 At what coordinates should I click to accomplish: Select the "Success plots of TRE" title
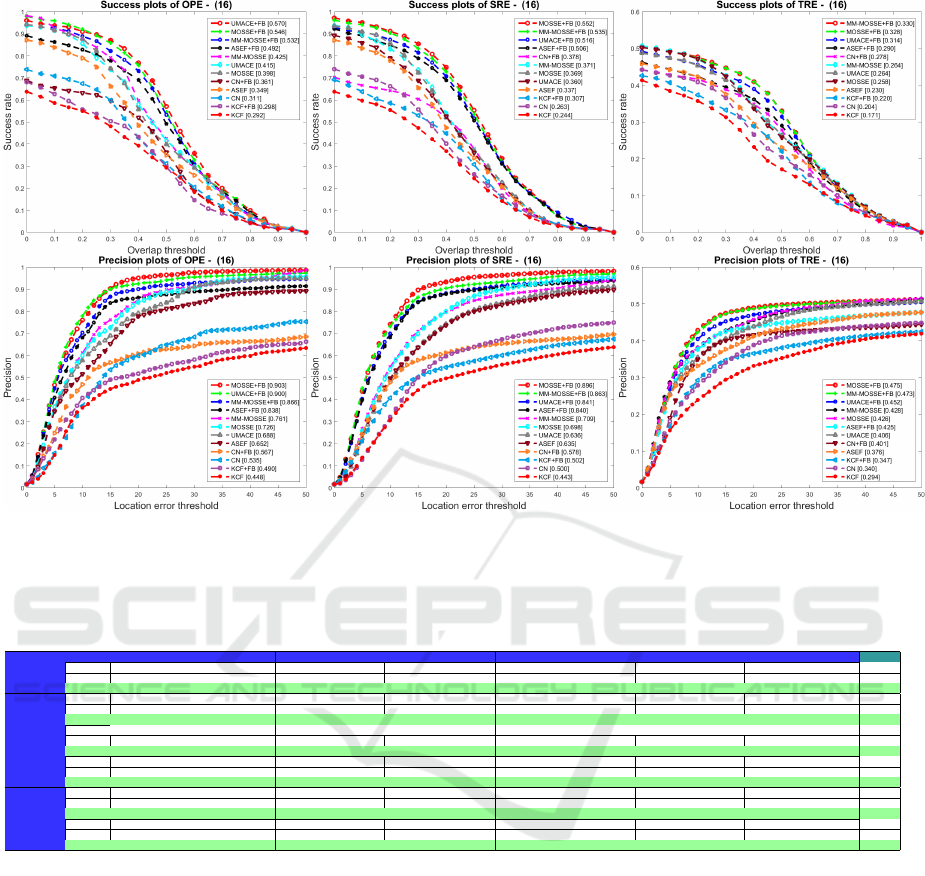(x=781, y=6)
